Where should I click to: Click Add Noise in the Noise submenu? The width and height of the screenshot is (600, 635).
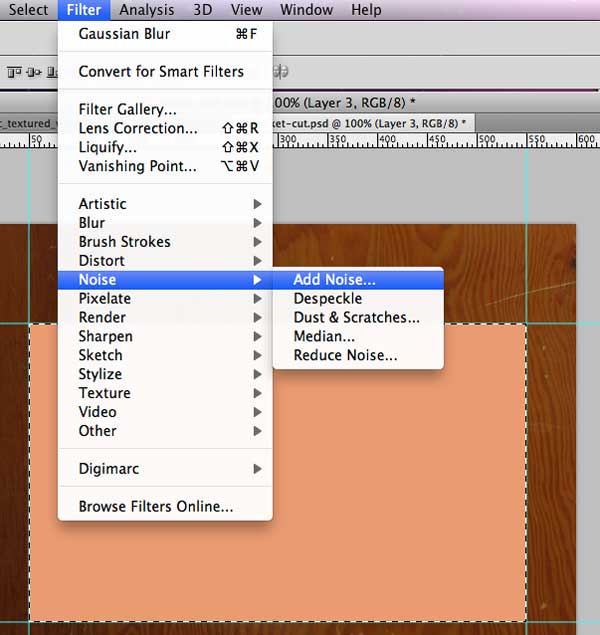tap(334, 280)
